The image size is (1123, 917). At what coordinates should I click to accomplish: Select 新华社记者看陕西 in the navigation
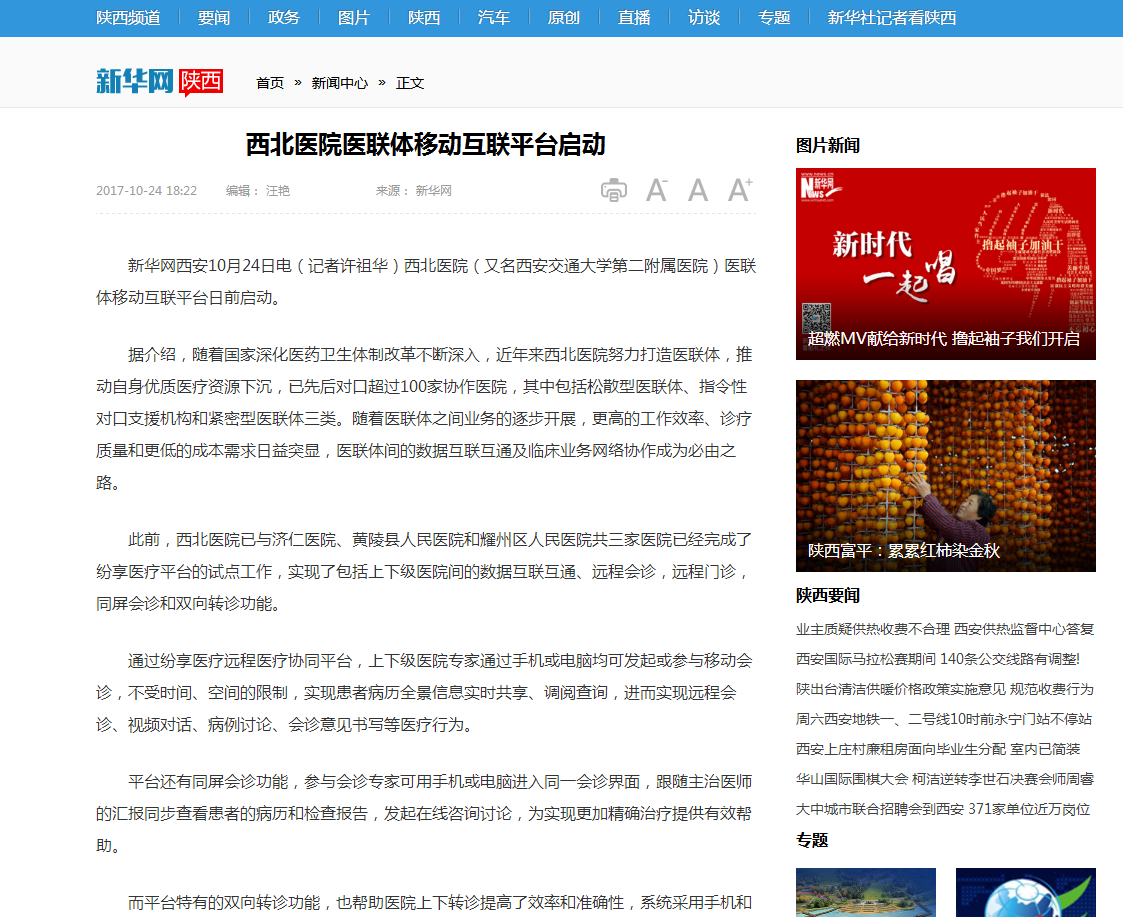tap(892, 18)
